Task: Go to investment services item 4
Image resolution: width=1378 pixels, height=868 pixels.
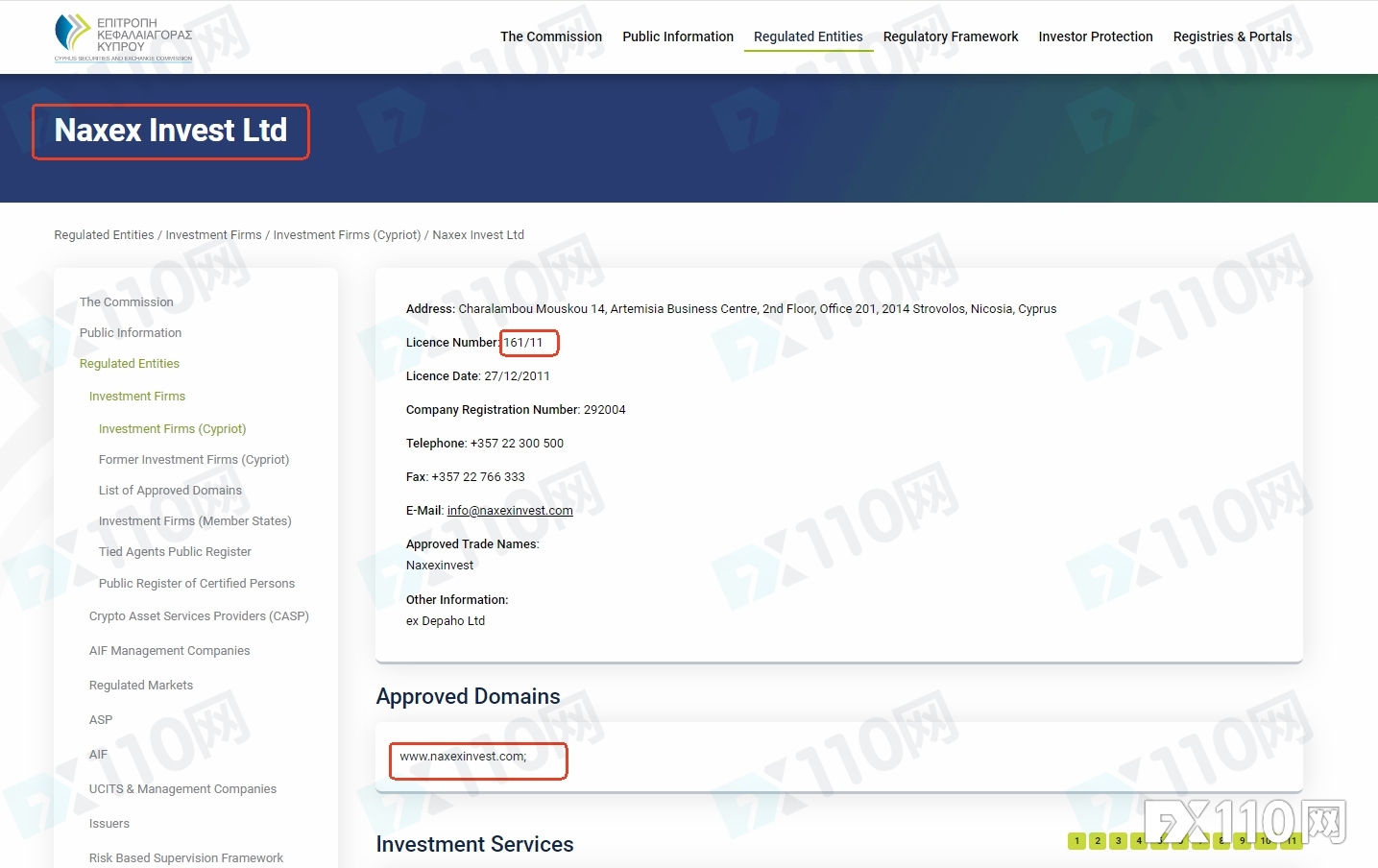Action: coord(1139,841)
